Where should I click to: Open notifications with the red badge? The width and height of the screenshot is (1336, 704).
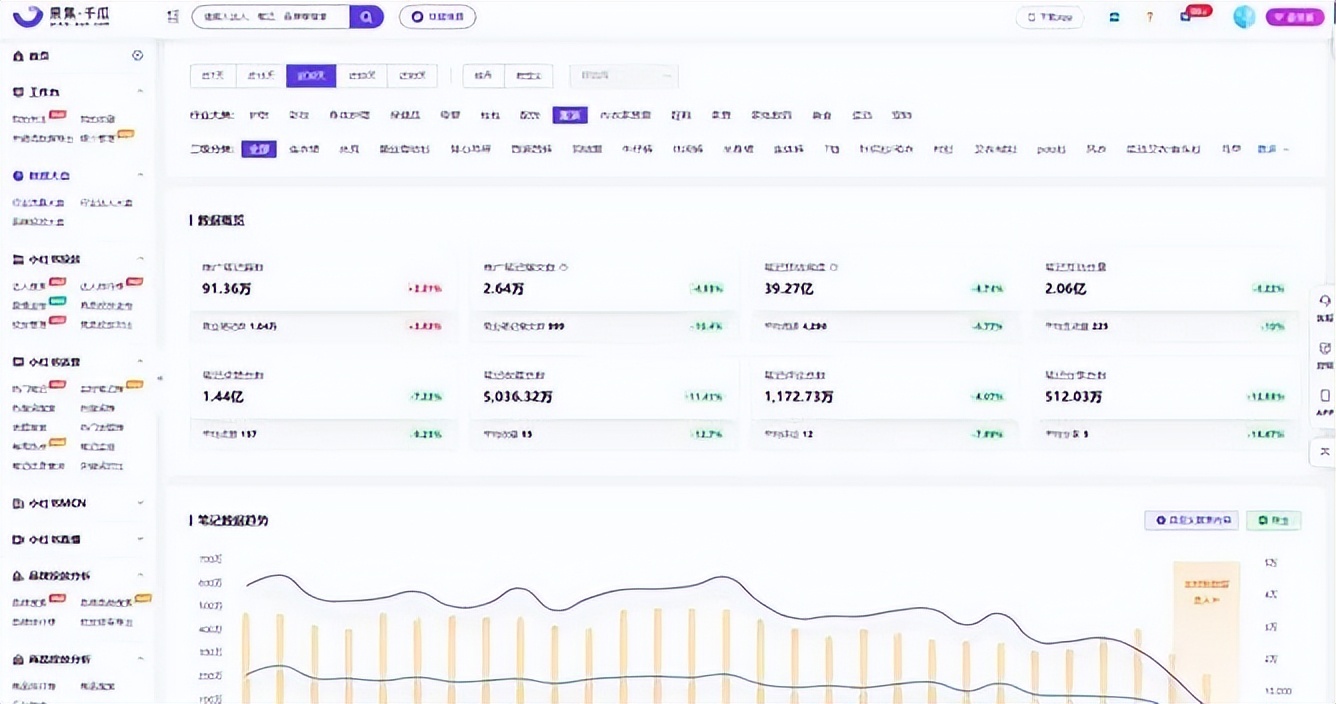coord(1187,16)
